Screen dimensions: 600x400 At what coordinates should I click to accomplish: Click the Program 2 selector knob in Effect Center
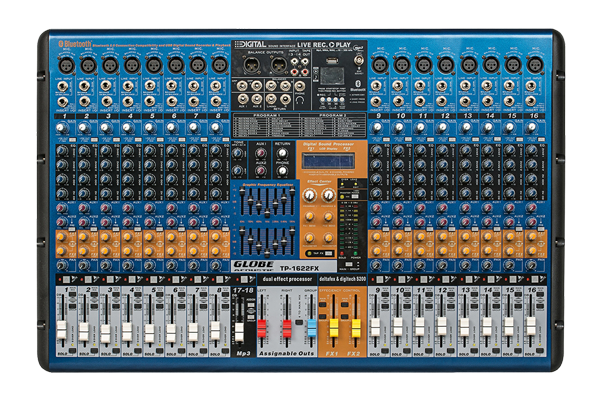click(x=328, y=195)
